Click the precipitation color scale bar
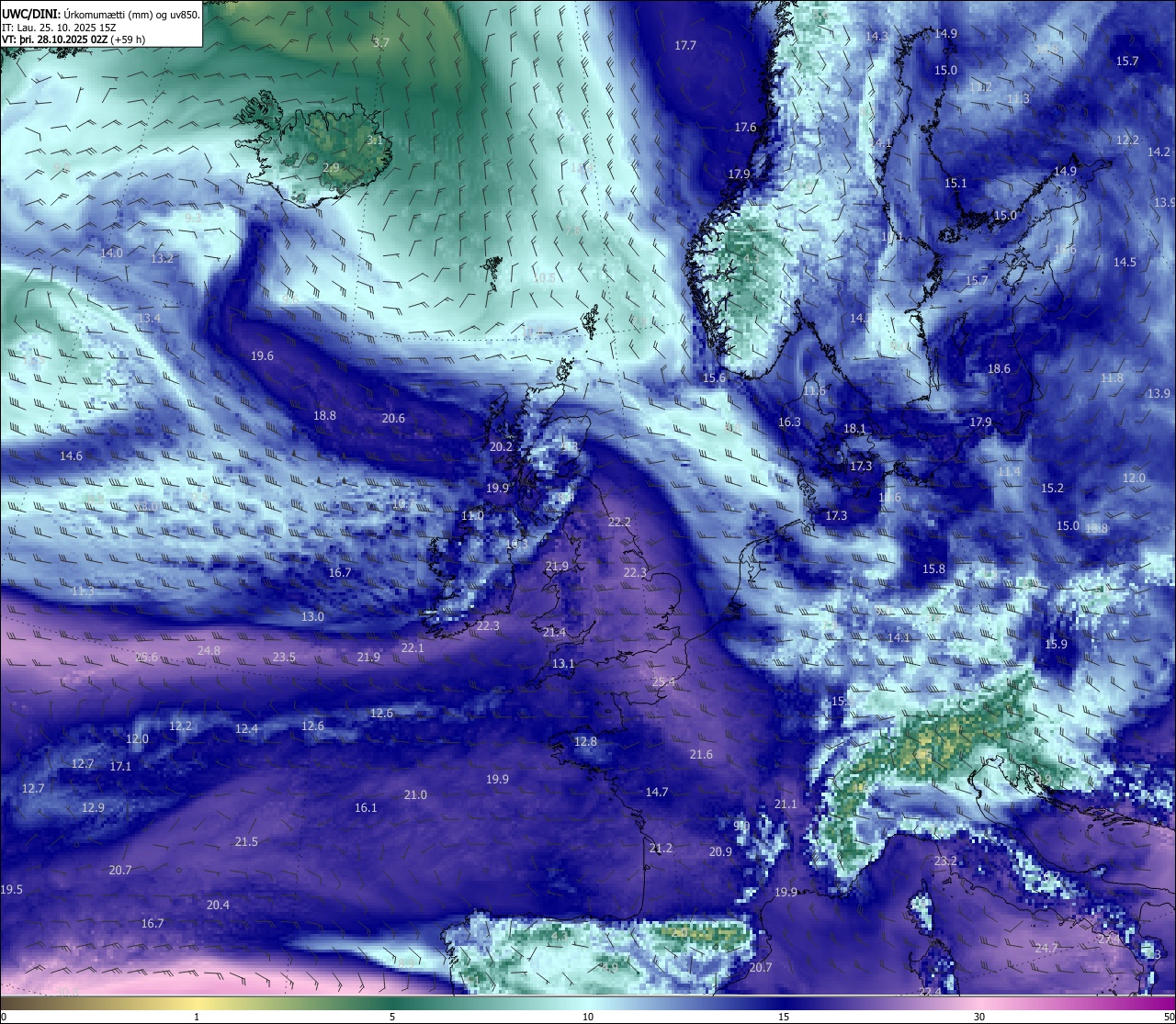This screenshot has width=1176, height=1024. (588, 1003)
